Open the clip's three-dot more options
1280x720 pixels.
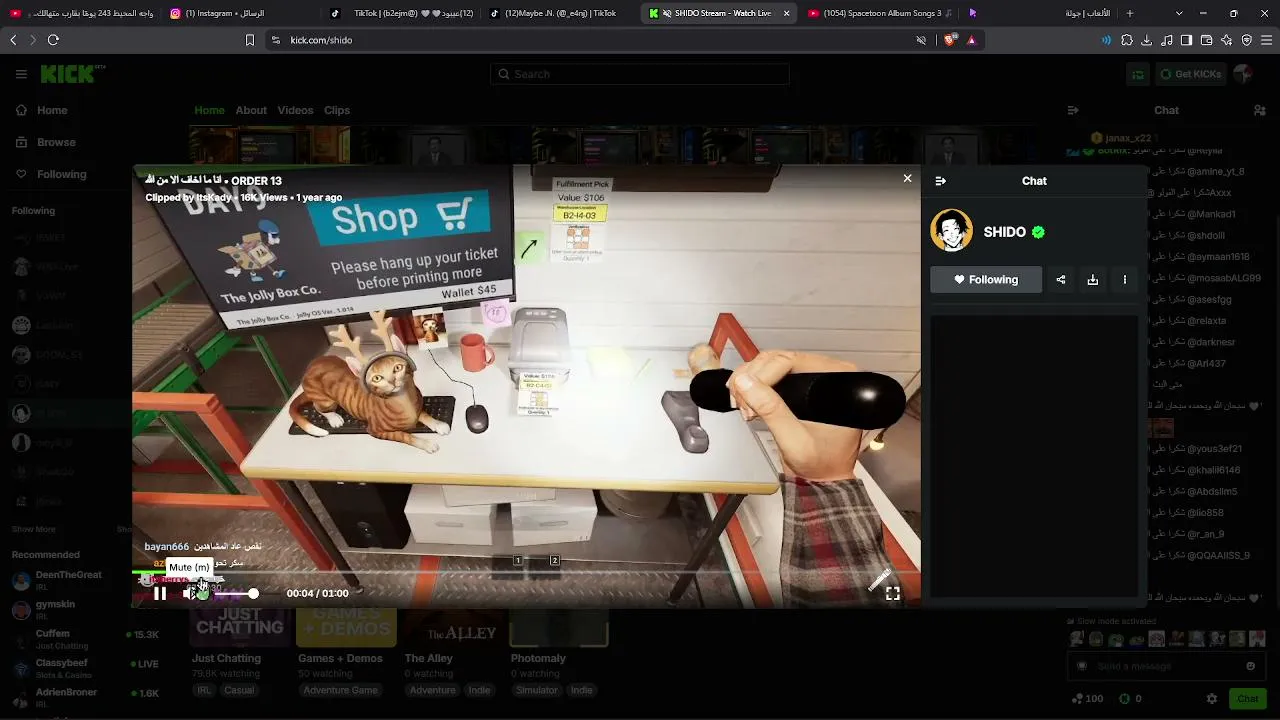pos(1125,280)
